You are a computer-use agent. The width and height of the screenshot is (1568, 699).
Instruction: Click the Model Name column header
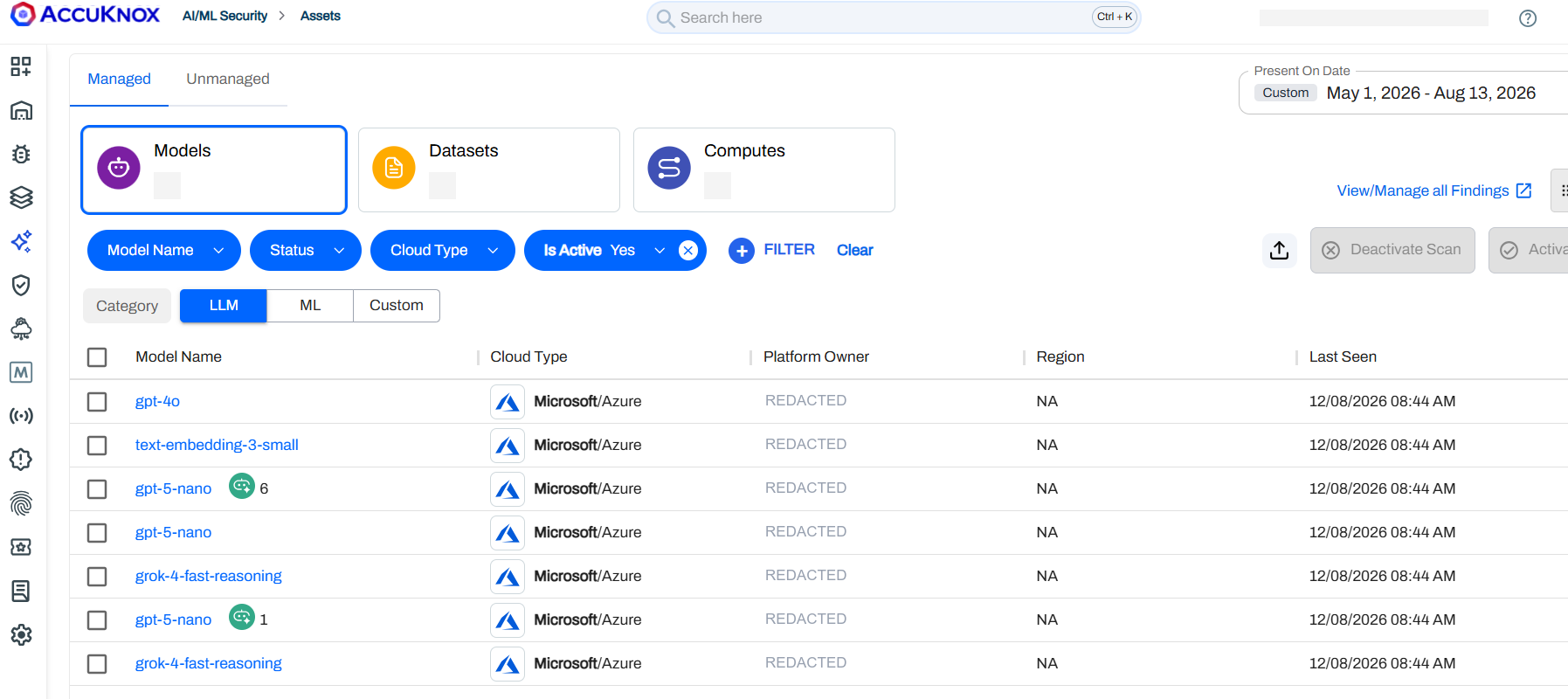178,357
